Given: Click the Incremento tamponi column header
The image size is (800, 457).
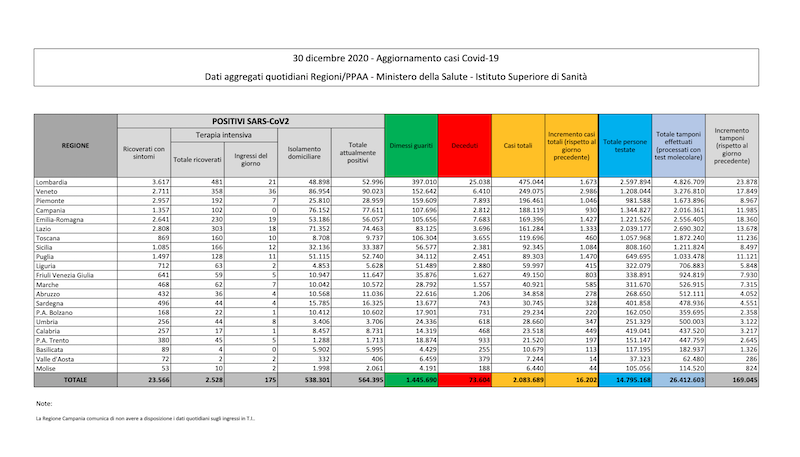Looking at the screenshot, I should point(733,145).
